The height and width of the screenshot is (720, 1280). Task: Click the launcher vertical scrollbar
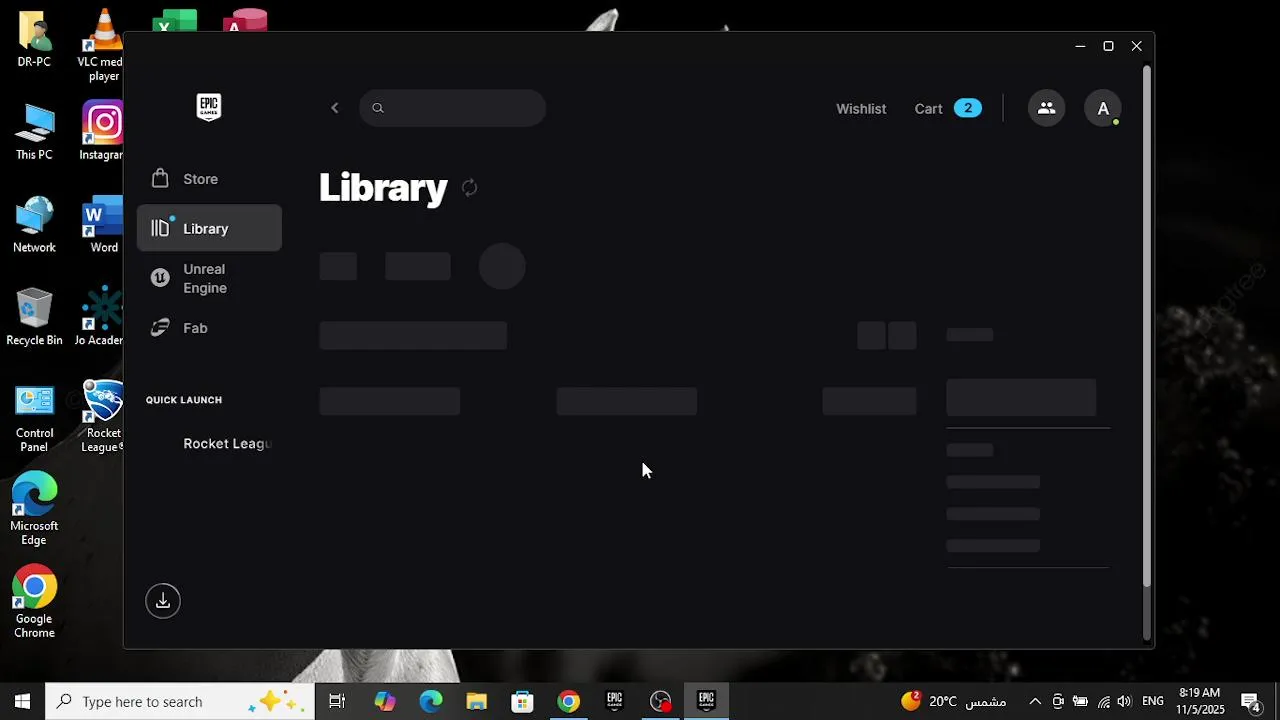pyautogui.click(x=1146, y=325)
